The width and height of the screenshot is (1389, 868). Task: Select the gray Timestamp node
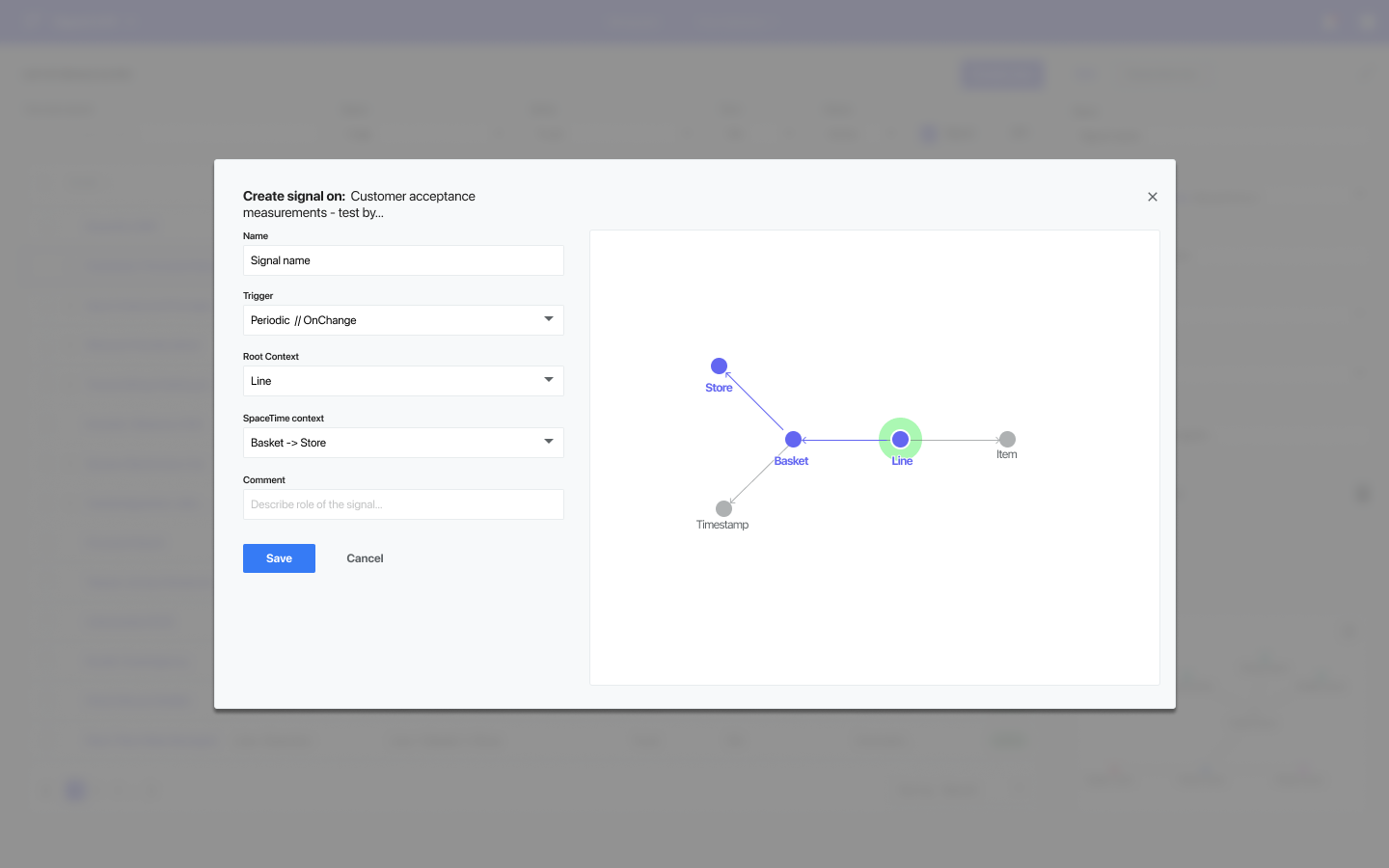tap(723, 508)
